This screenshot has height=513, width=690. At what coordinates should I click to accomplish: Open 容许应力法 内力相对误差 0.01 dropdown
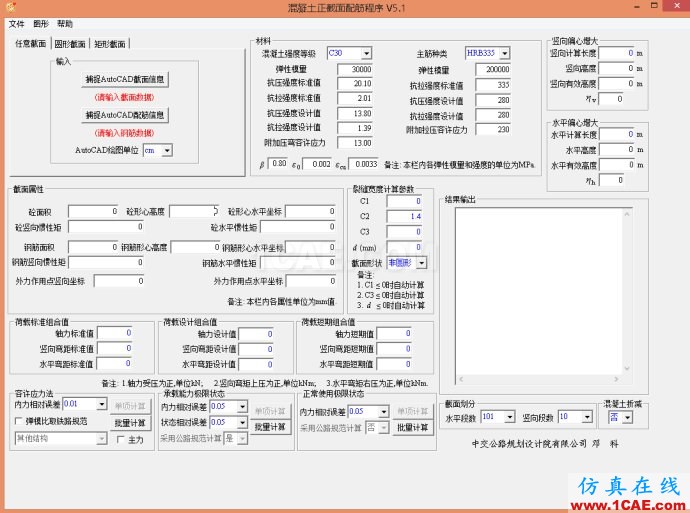click(102, 403)
